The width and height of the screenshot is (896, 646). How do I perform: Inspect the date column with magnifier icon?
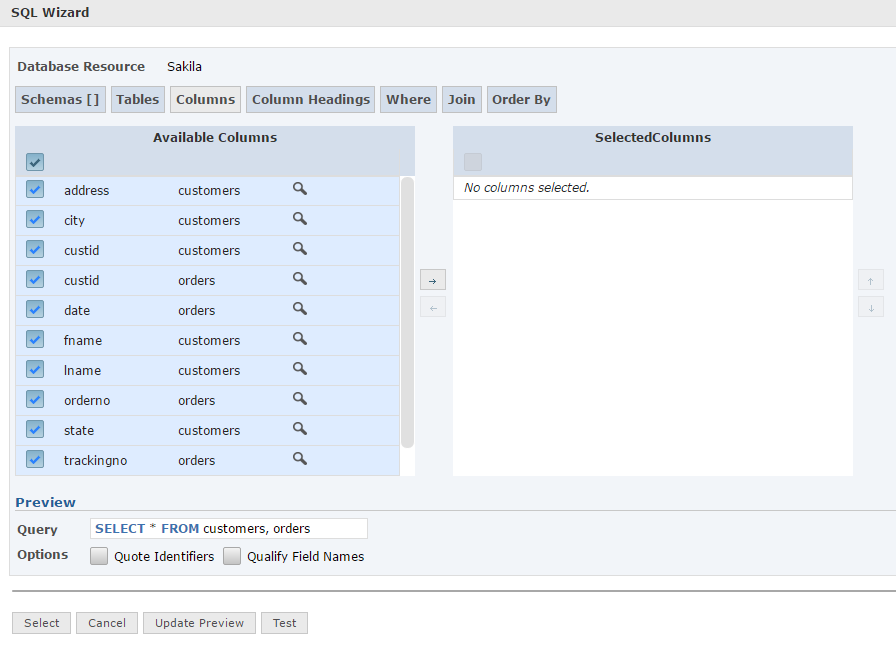pos(299,309)
